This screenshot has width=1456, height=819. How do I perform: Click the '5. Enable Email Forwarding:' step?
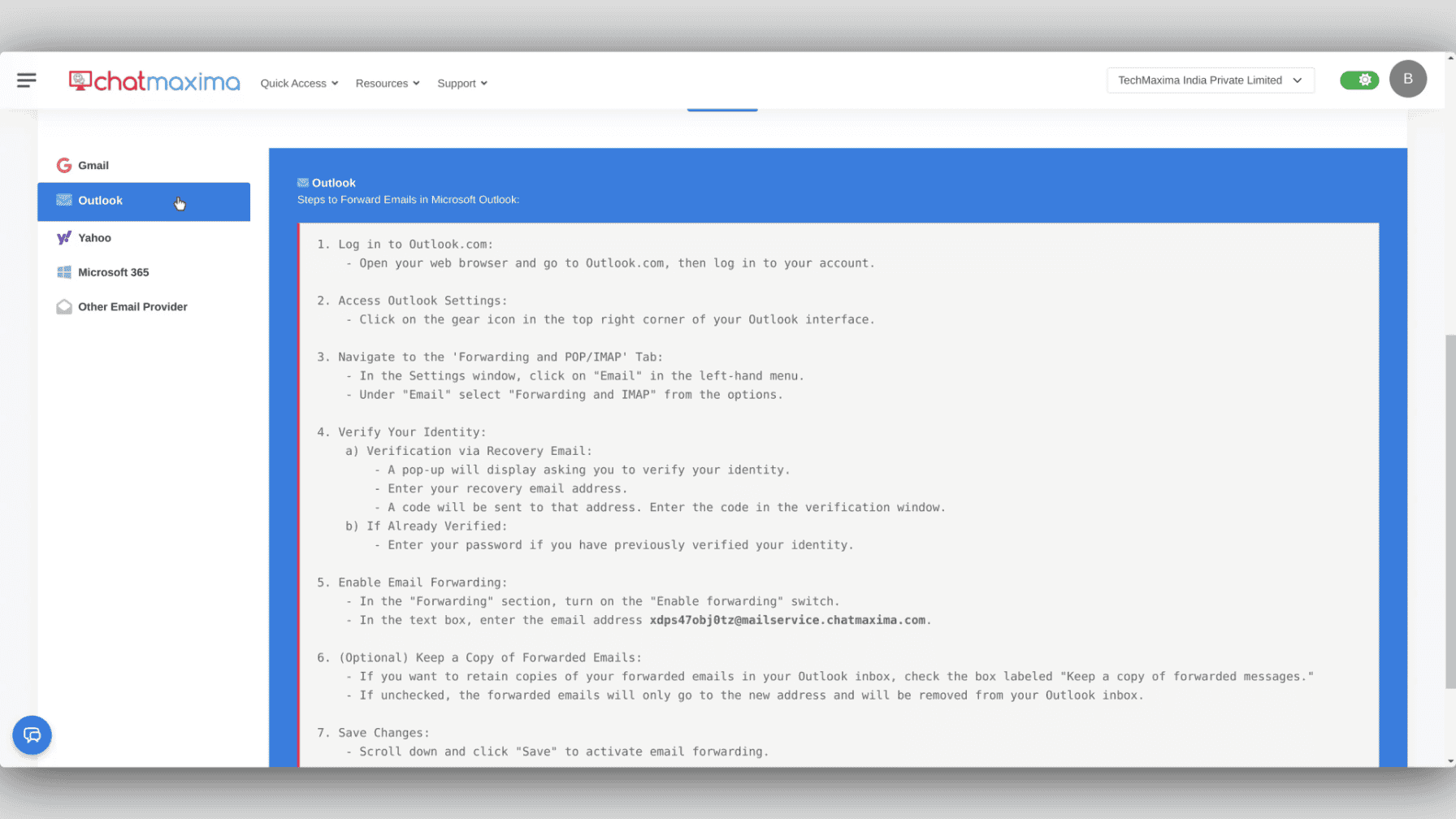point(412,583)
